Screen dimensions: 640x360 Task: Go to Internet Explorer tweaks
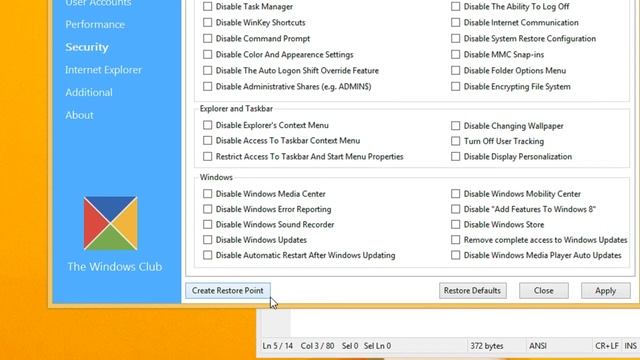pos(103,70)
